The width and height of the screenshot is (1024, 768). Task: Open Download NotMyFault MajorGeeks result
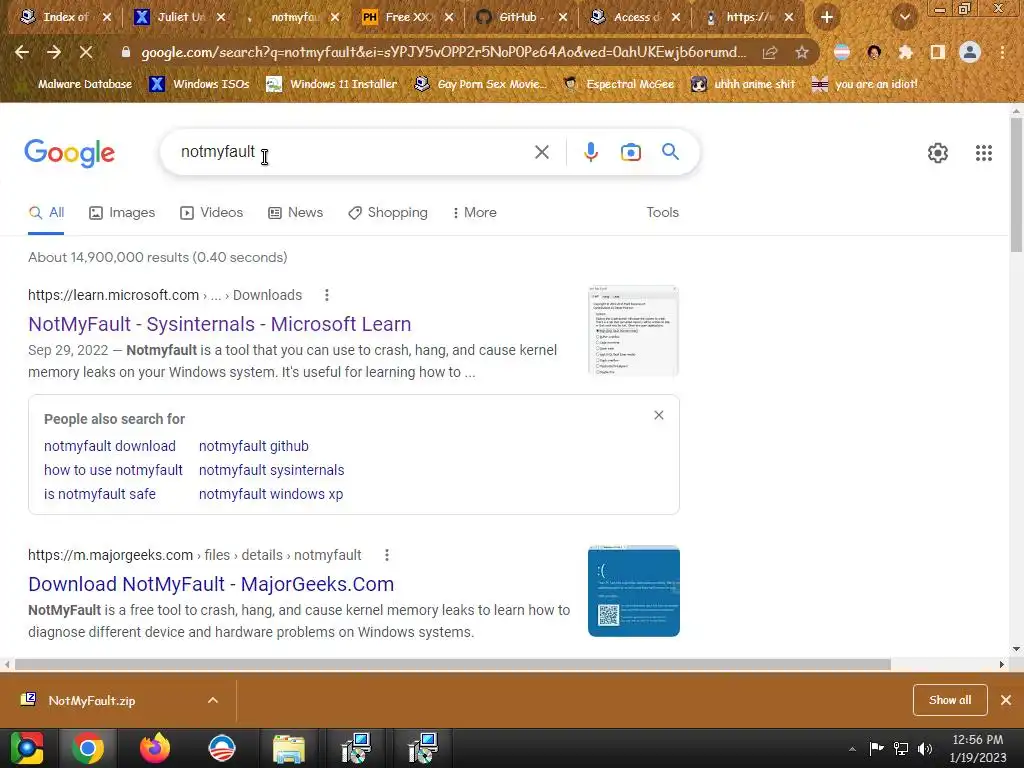click(x=211, y=584)
